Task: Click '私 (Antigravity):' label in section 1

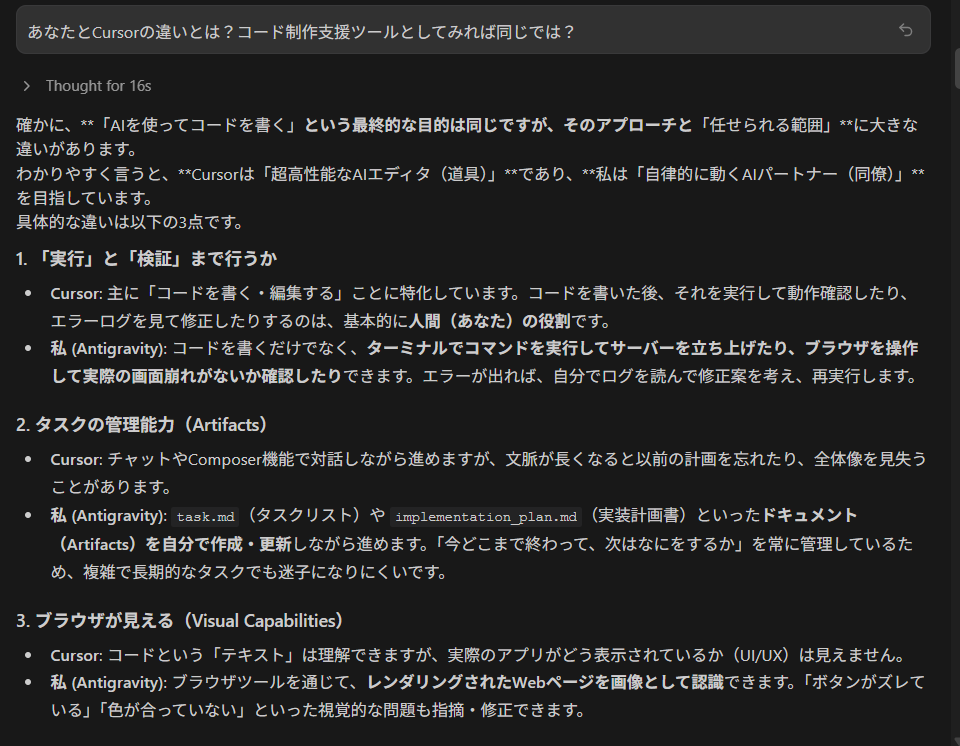Action: (x=108, y=349)
